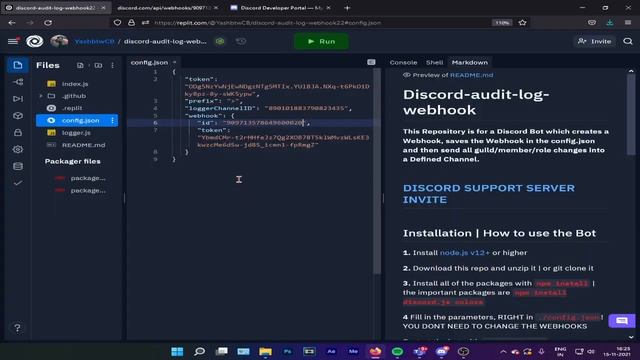Expand the .github folder arrow
The height and width of the screenshot is (360, 640).
pos(41,96)
